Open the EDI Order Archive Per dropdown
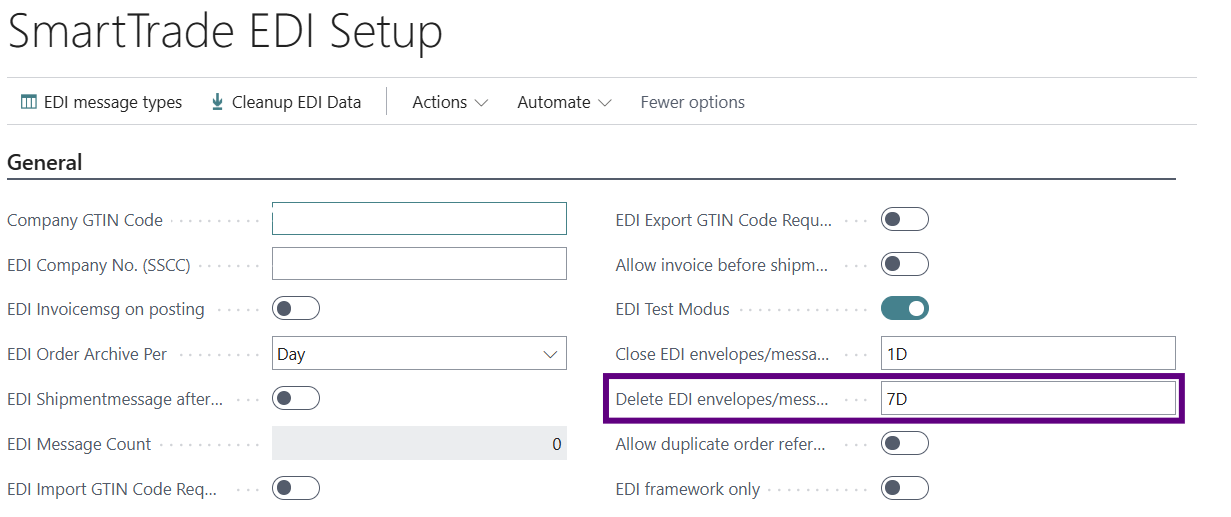The height and width of the screenshot is (517, 1231). [419, 354]
